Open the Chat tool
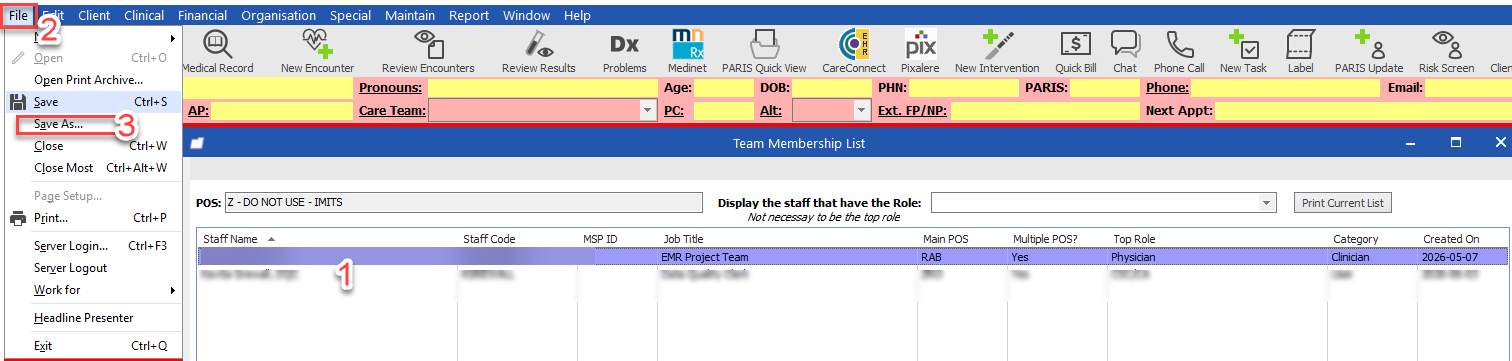 pos(1125,52)
